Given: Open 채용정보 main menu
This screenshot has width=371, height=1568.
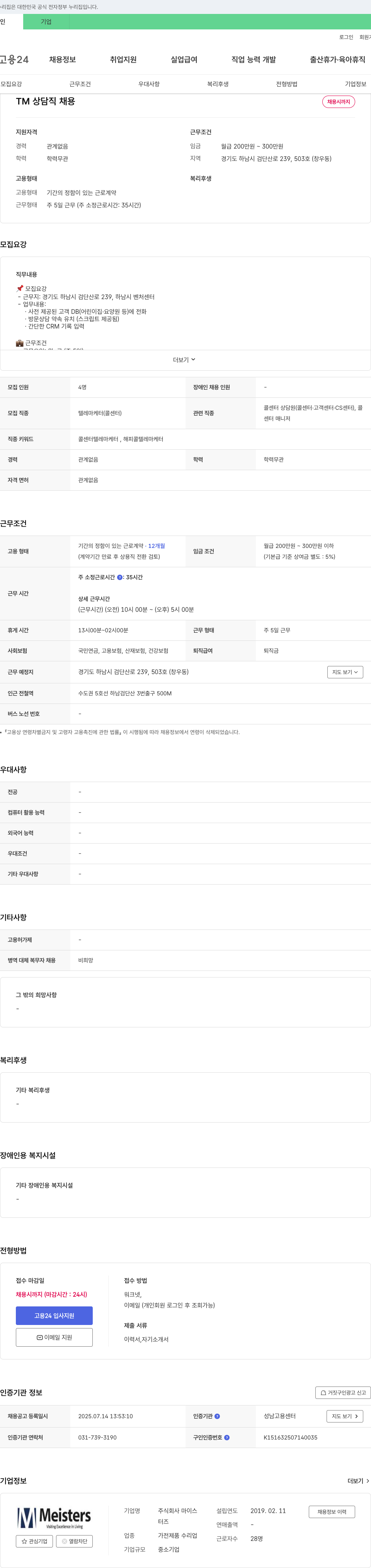Looking at the screenshot, I should click(63, 60).
